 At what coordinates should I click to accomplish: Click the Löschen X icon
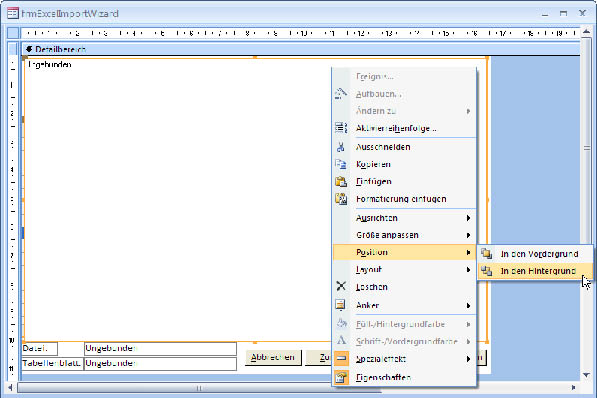(341, 286)
